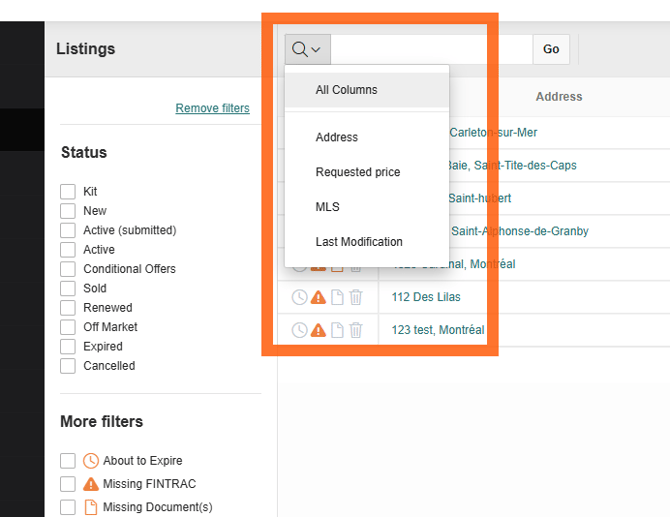Check the Conditional Offers status filter
Viewport: 670px width, 517px height.
tap(68, 269)
